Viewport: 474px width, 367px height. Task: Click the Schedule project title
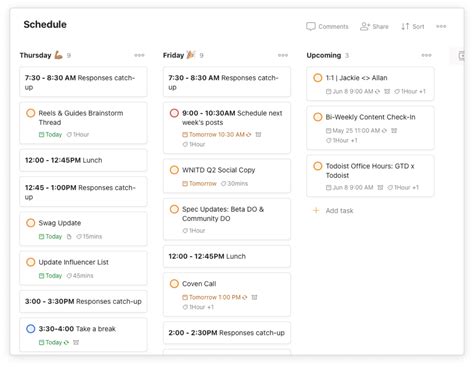pyautogui.click(x=45, y=24)
